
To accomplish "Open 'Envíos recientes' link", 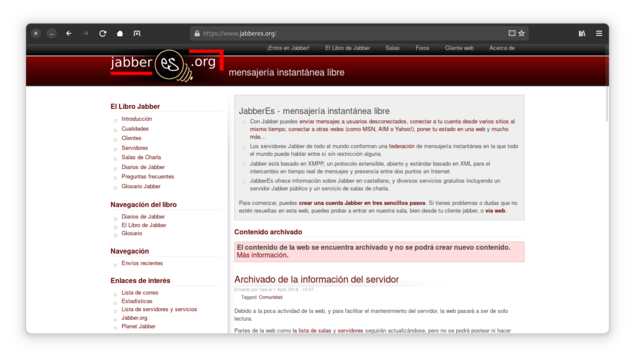I will pyautogui.click(x=142, y=263).
